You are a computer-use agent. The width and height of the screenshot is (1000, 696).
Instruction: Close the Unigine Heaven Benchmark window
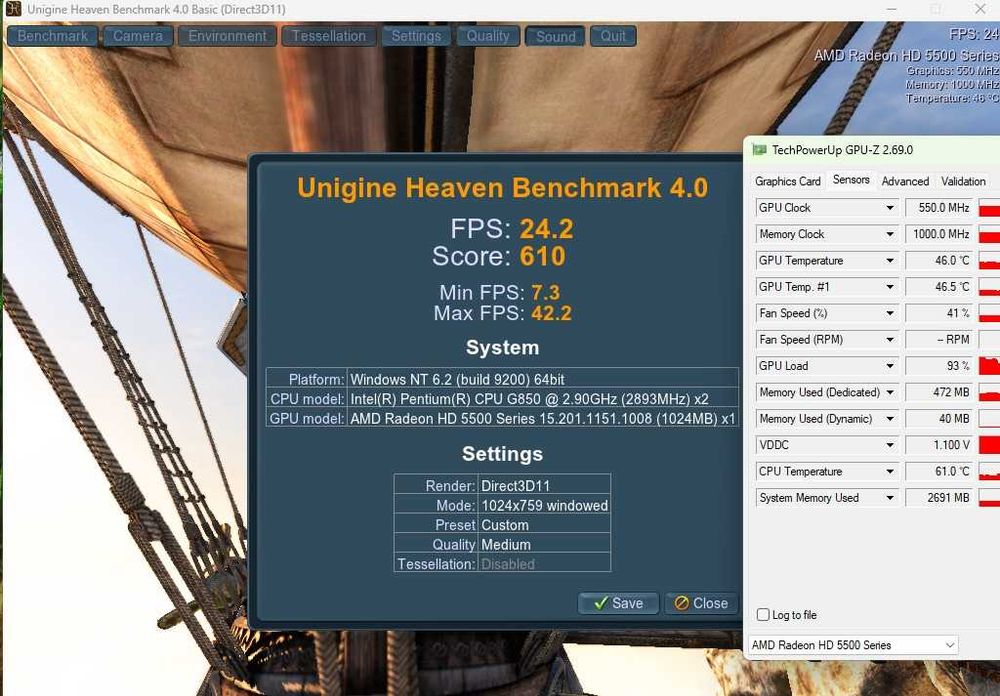(980, 9)
